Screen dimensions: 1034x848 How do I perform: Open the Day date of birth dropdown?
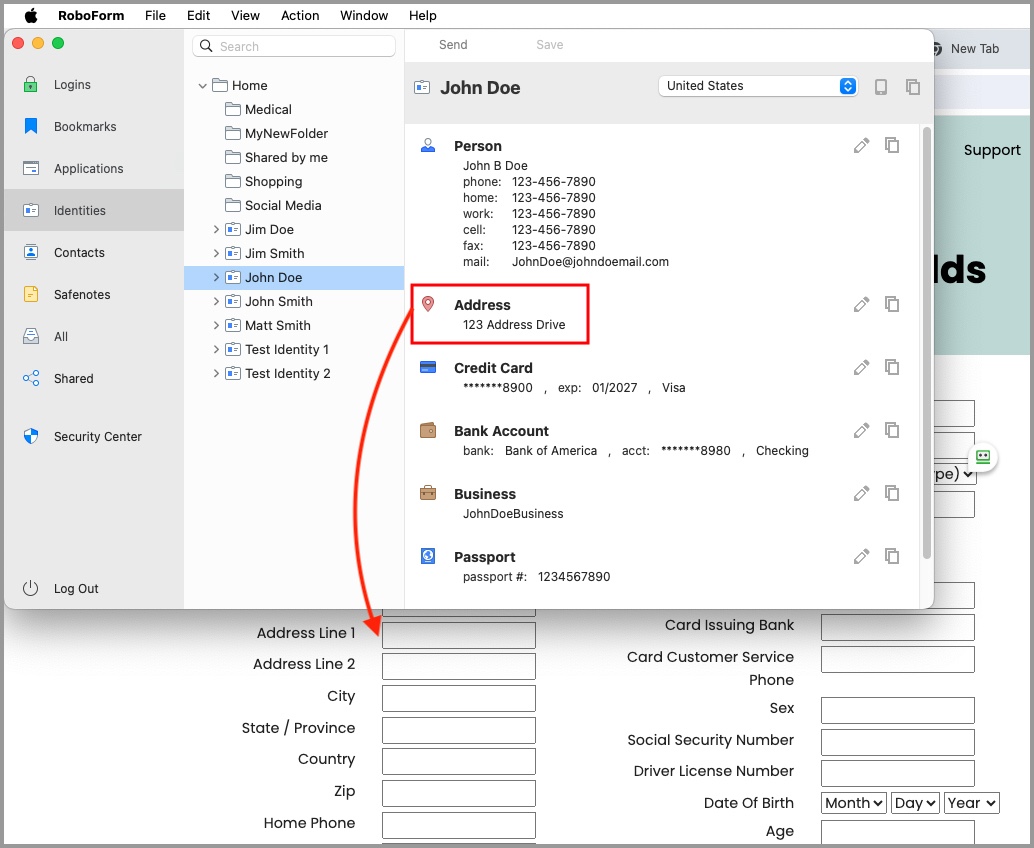(x=915, y=803)
